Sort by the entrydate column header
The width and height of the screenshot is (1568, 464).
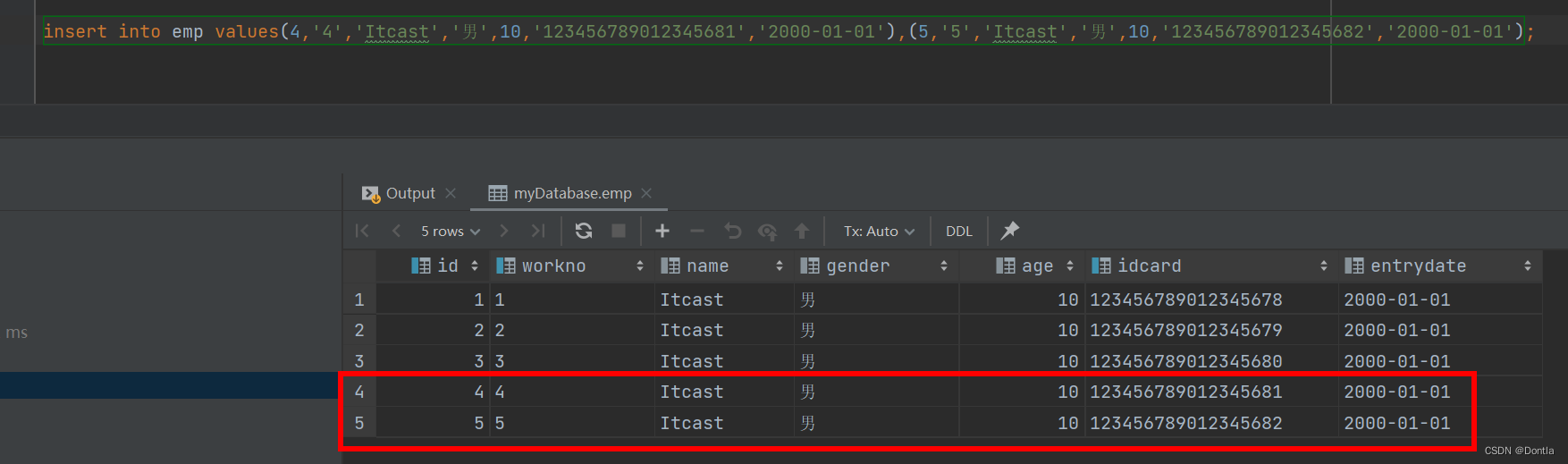(1438, 266)
